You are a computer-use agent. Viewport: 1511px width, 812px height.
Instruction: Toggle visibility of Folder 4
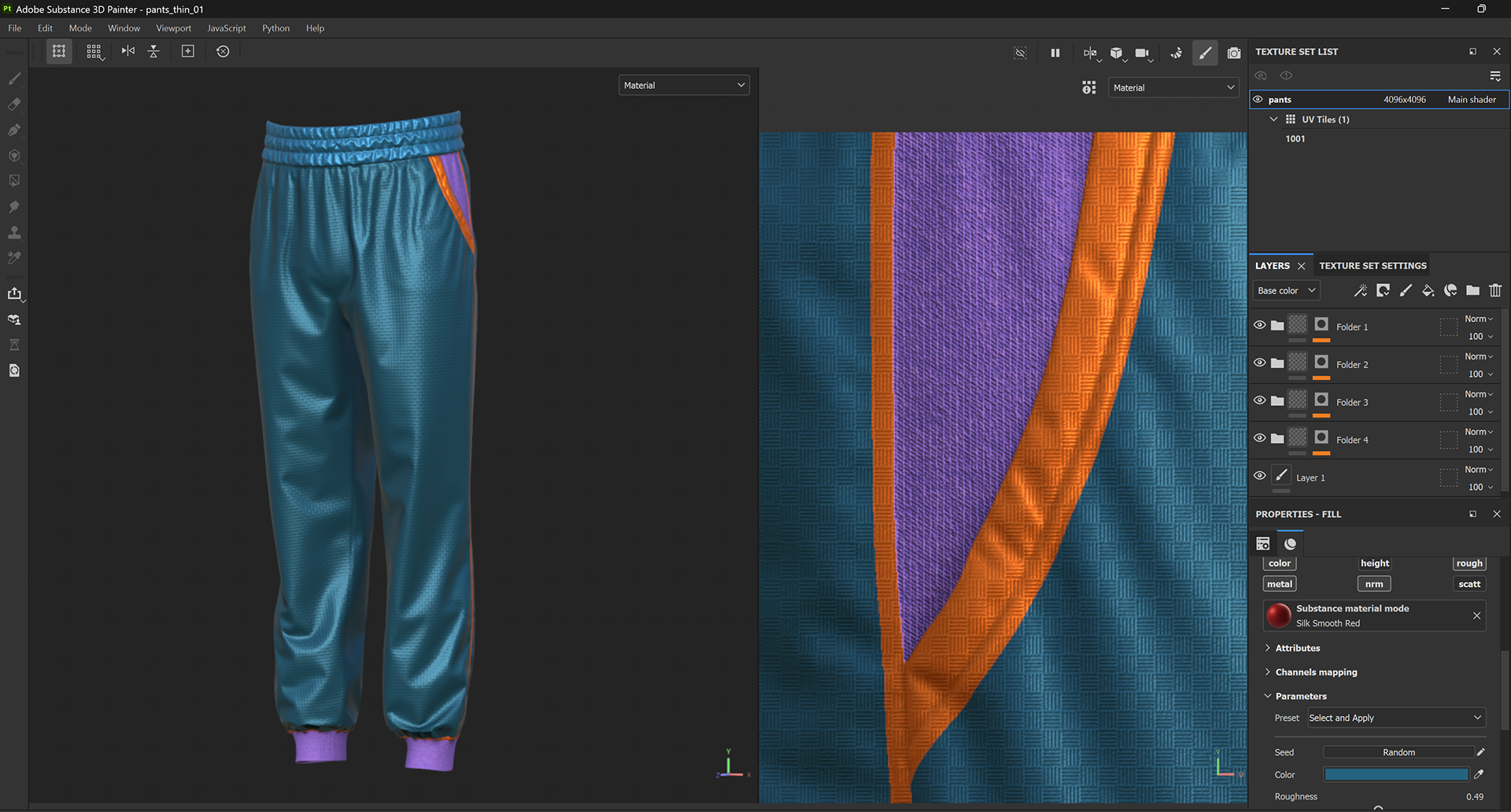[1260, 438]
